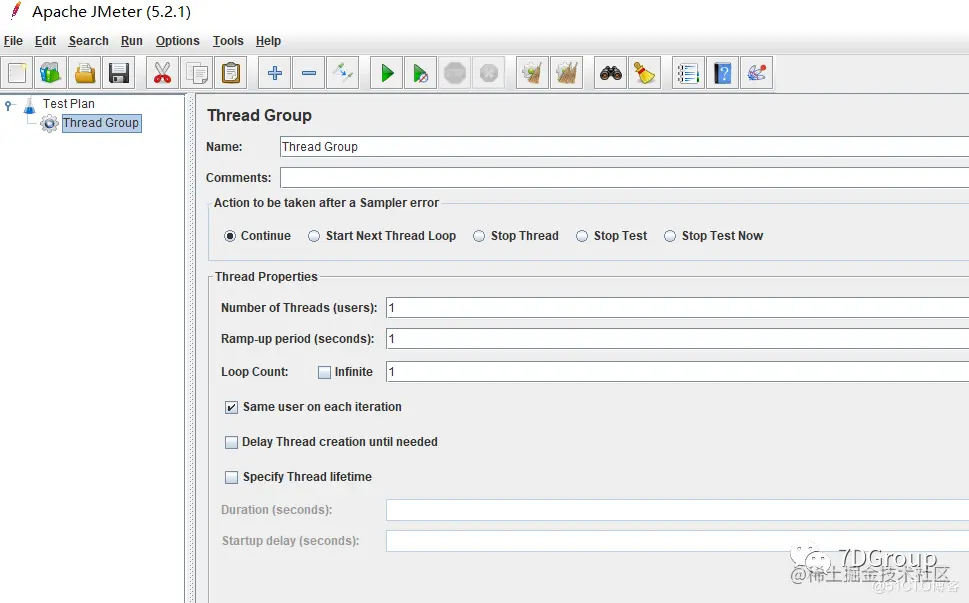Open the File menu
Screen dimensions: 969x603
tap(13, 41)
